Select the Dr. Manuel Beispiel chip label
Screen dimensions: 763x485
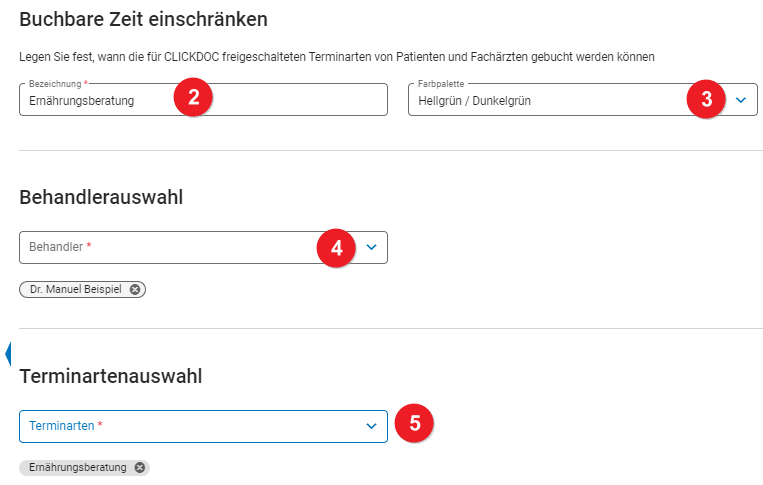pos(77,289)
